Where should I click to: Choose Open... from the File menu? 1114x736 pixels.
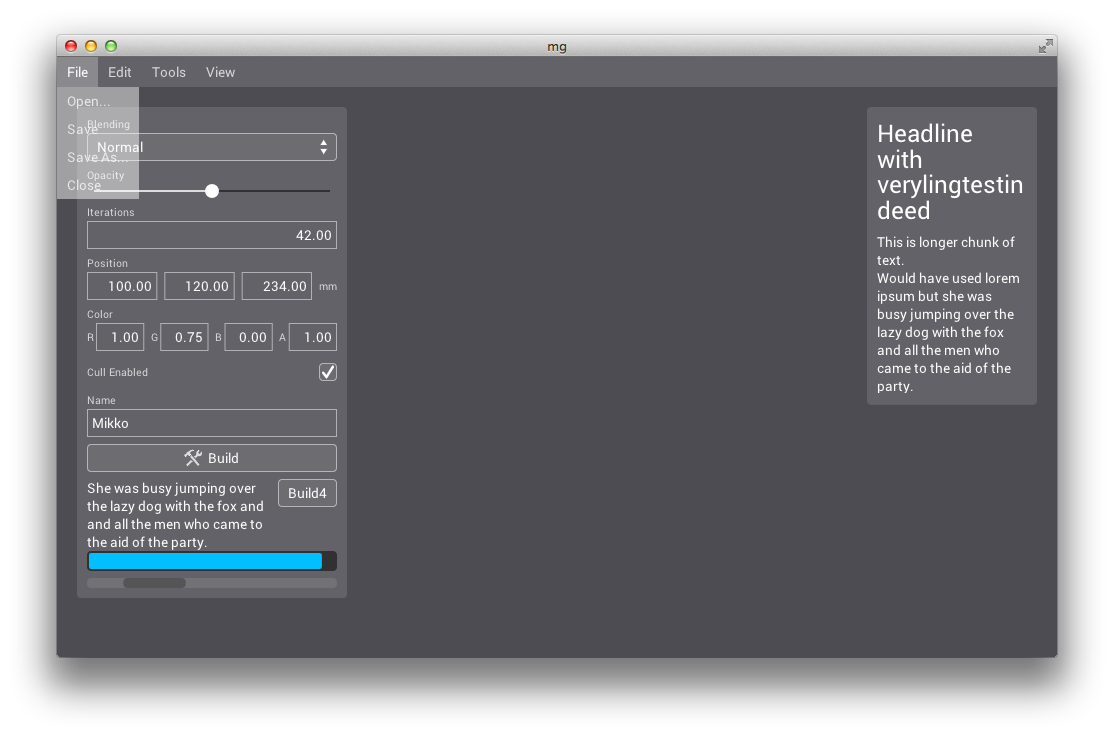coord(97,101)
